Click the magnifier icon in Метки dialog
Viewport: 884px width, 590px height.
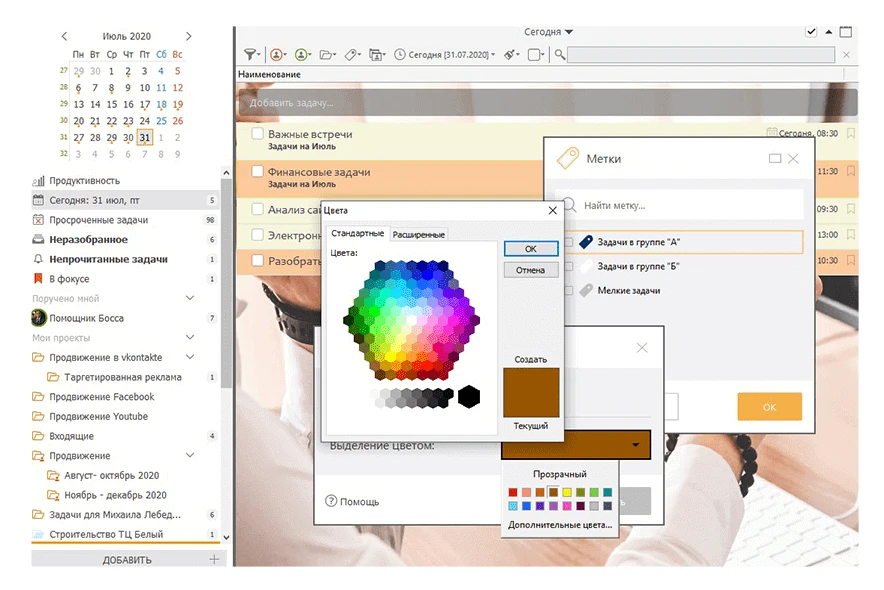coord(568,205)
